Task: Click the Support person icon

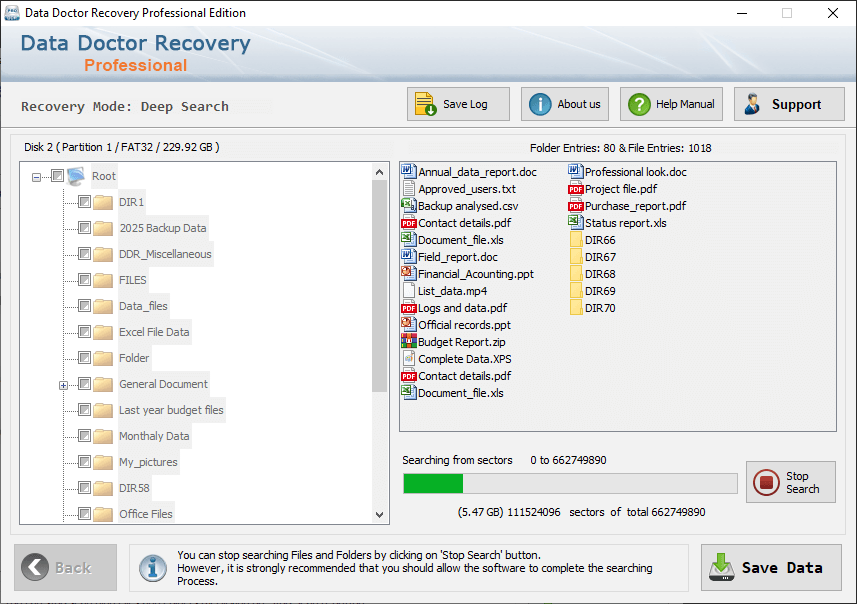Action: click(753, 104)
